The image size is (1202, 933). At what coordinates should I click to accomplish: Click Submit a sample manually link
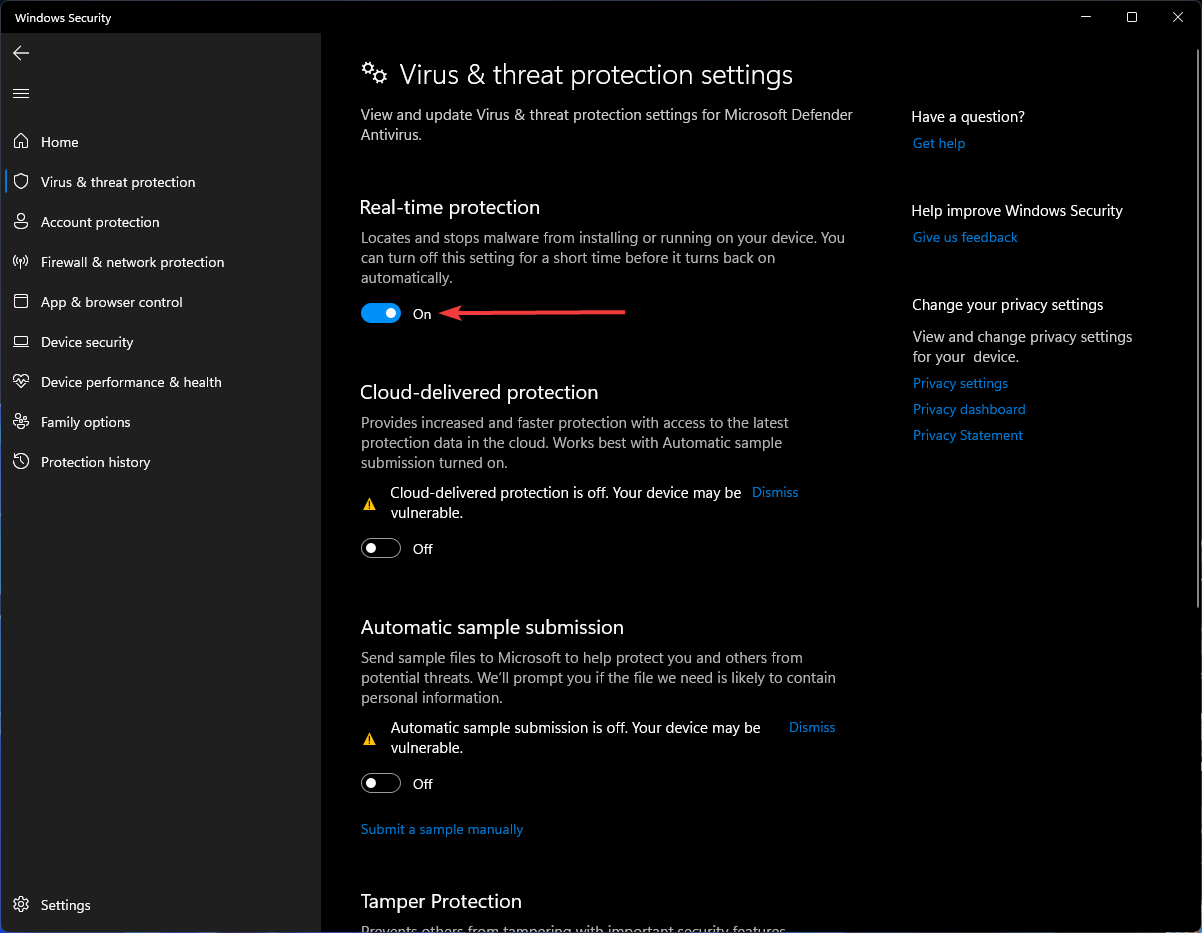[442, 829]
